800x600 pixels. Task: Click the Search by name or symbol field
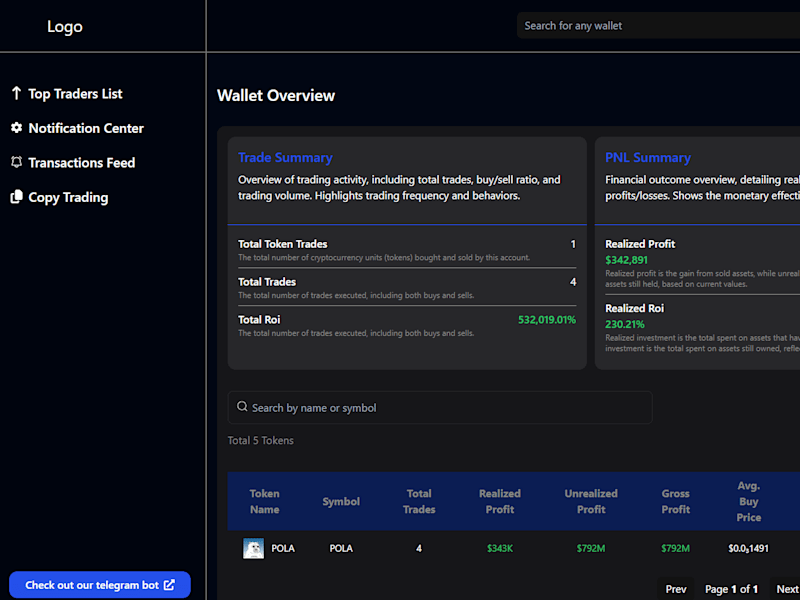(x=440, y=408)
